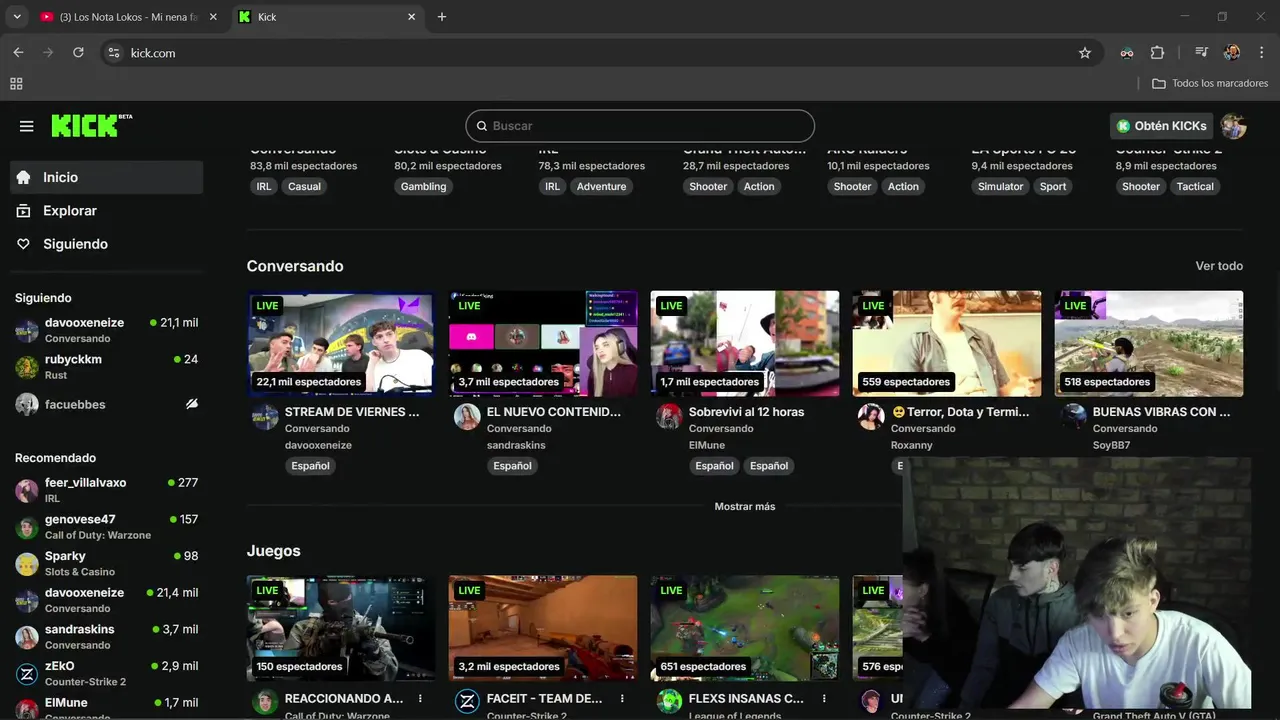
Task: Open Sobreviví al 12 horas thumbnail
Action: click(x=745, y=344)
